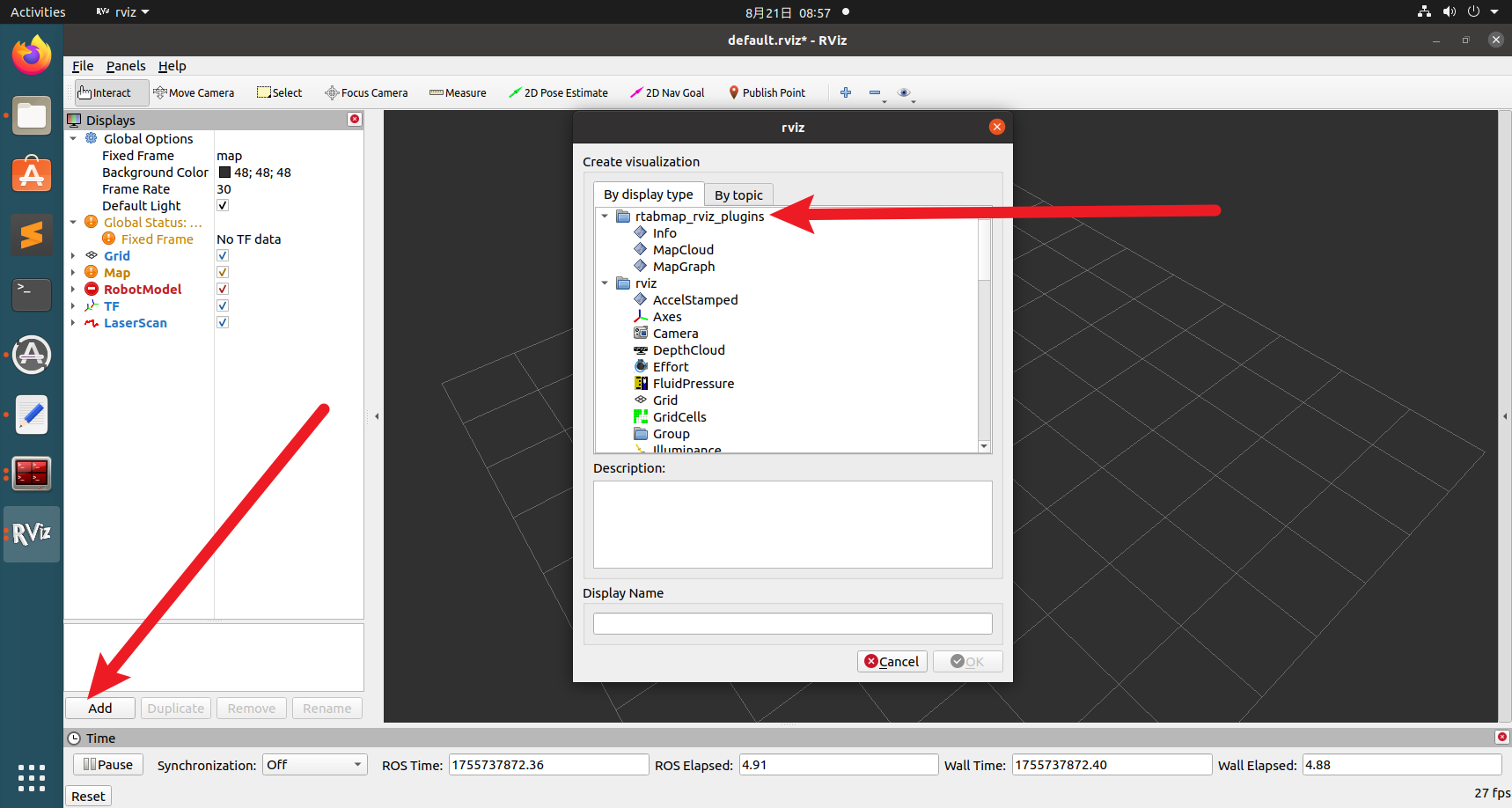Open the Panels menu

click(x=126, y=66)
